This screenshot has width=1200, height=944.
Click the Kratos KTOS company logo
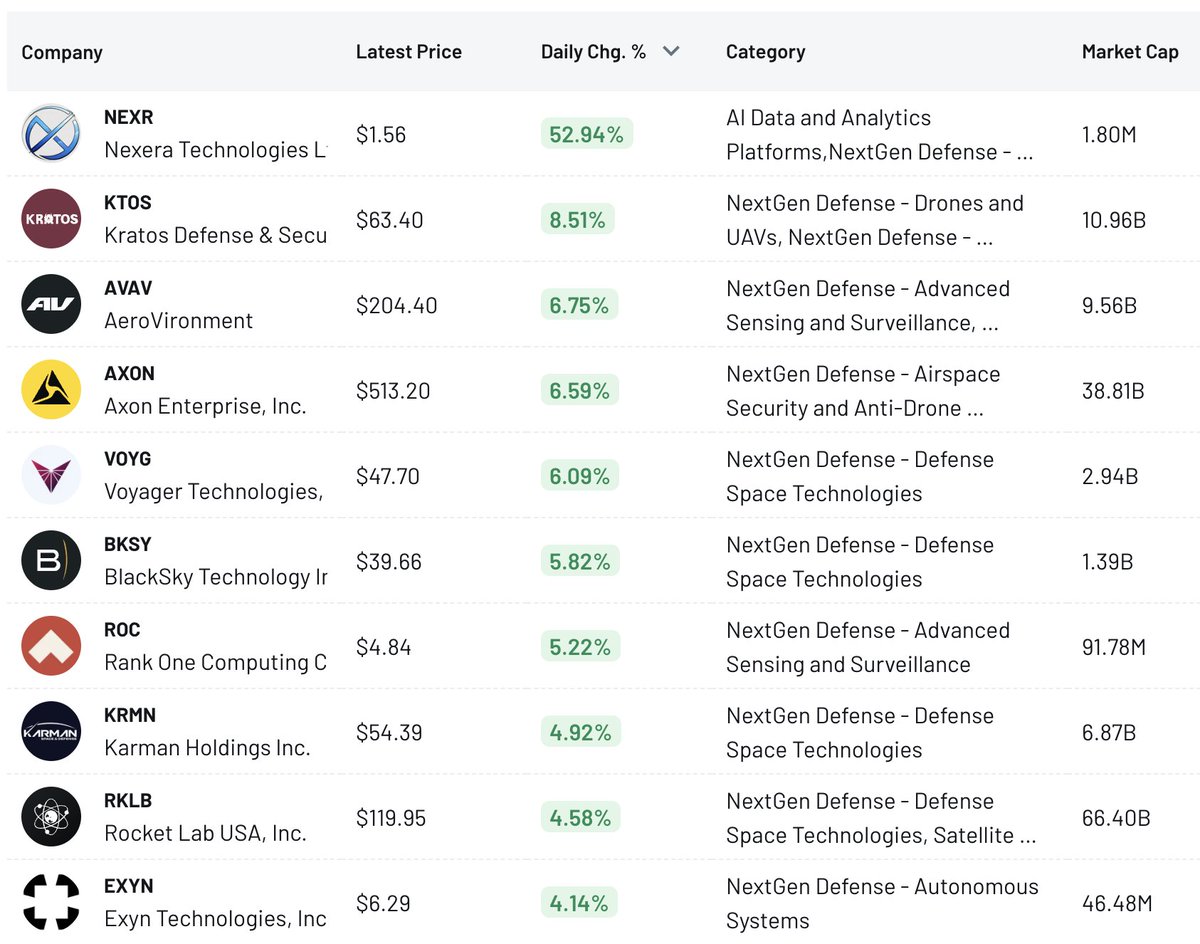(51, 219)
